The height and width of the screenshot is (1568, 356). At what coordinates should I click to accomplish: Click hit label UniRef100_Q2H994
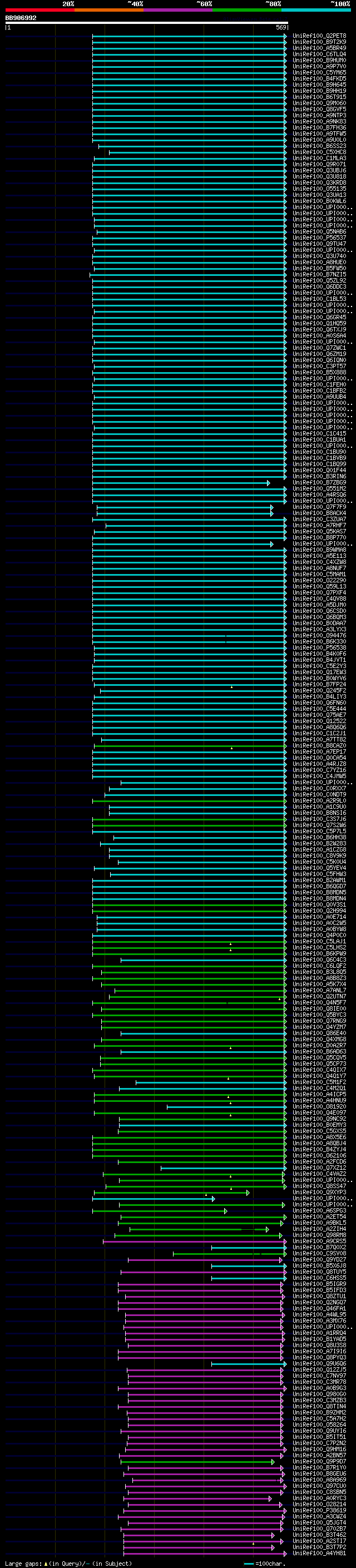[x=319, y=911]
